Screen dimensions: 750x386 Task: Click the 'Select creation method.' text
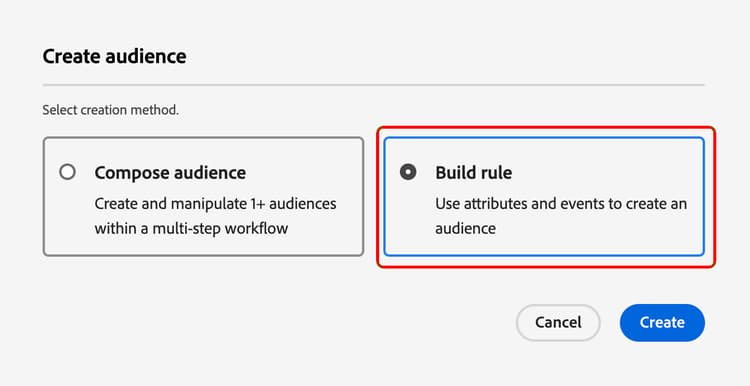click(x=110, y=110)
